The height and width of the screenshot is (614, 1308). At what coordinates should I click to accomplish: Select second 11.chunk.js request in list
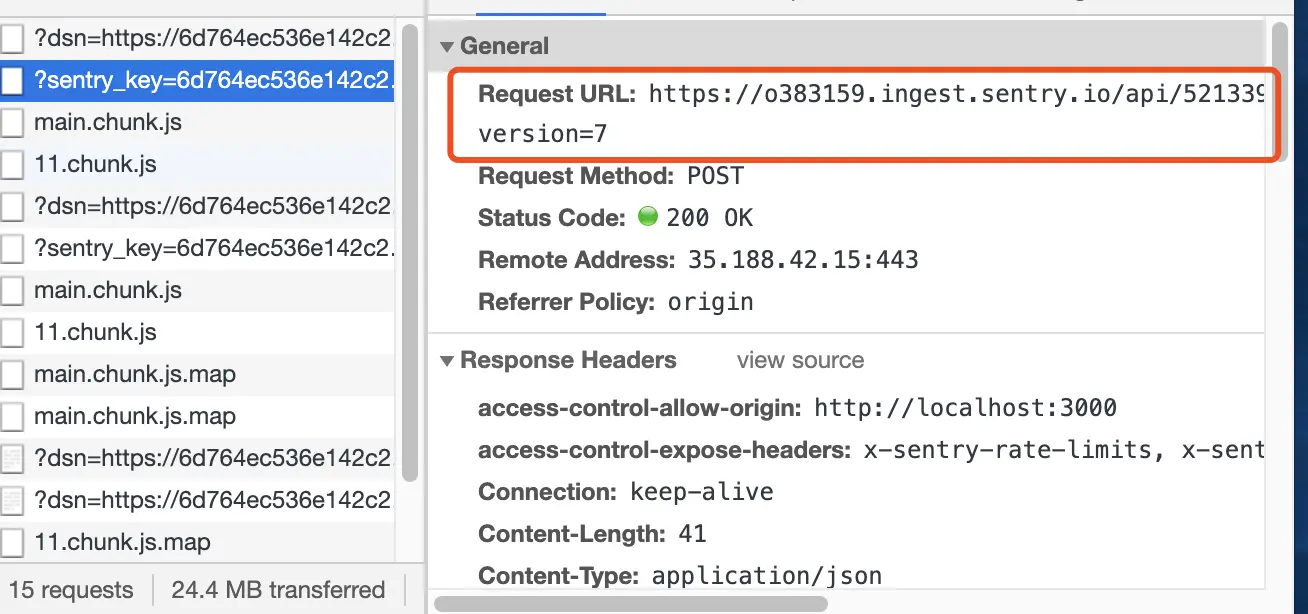197,333
